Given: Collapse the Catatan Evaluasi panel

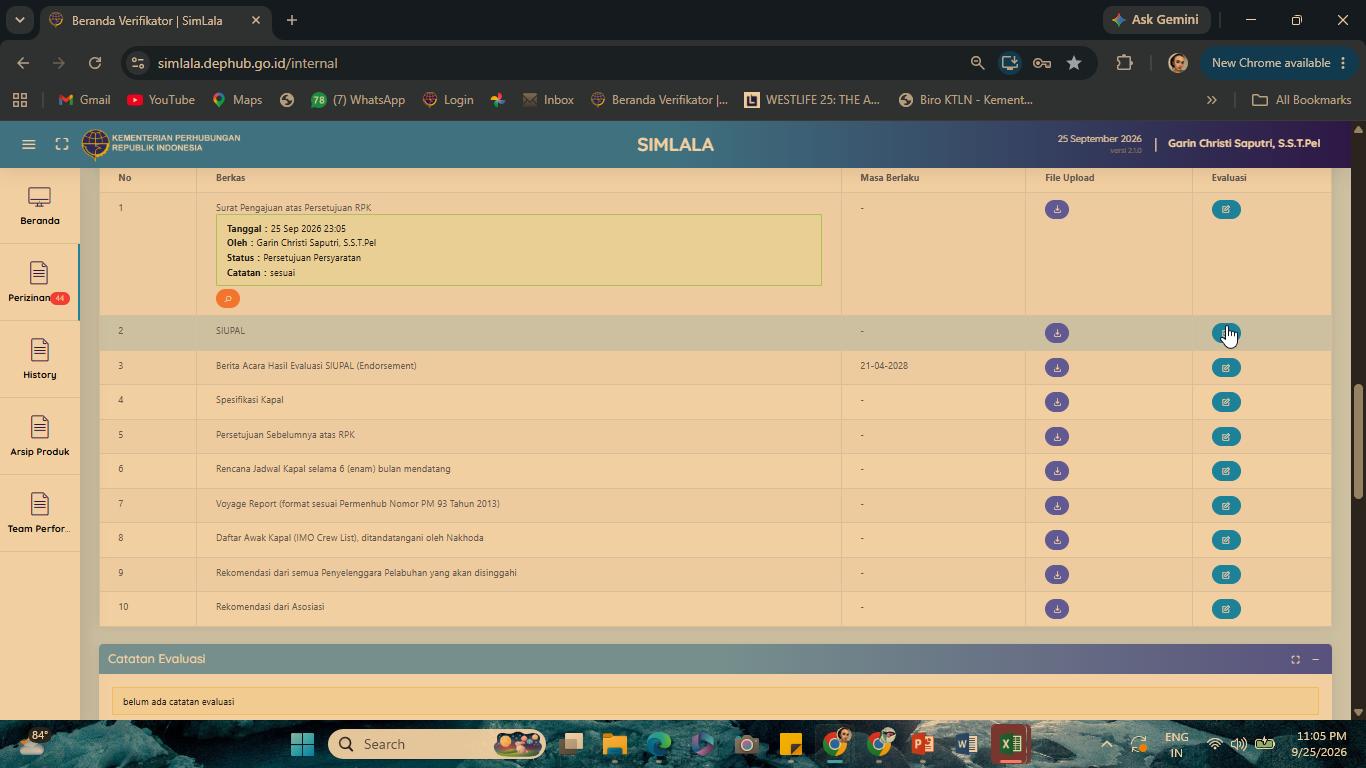Looking at the screenshot, I should [1315, 659].
